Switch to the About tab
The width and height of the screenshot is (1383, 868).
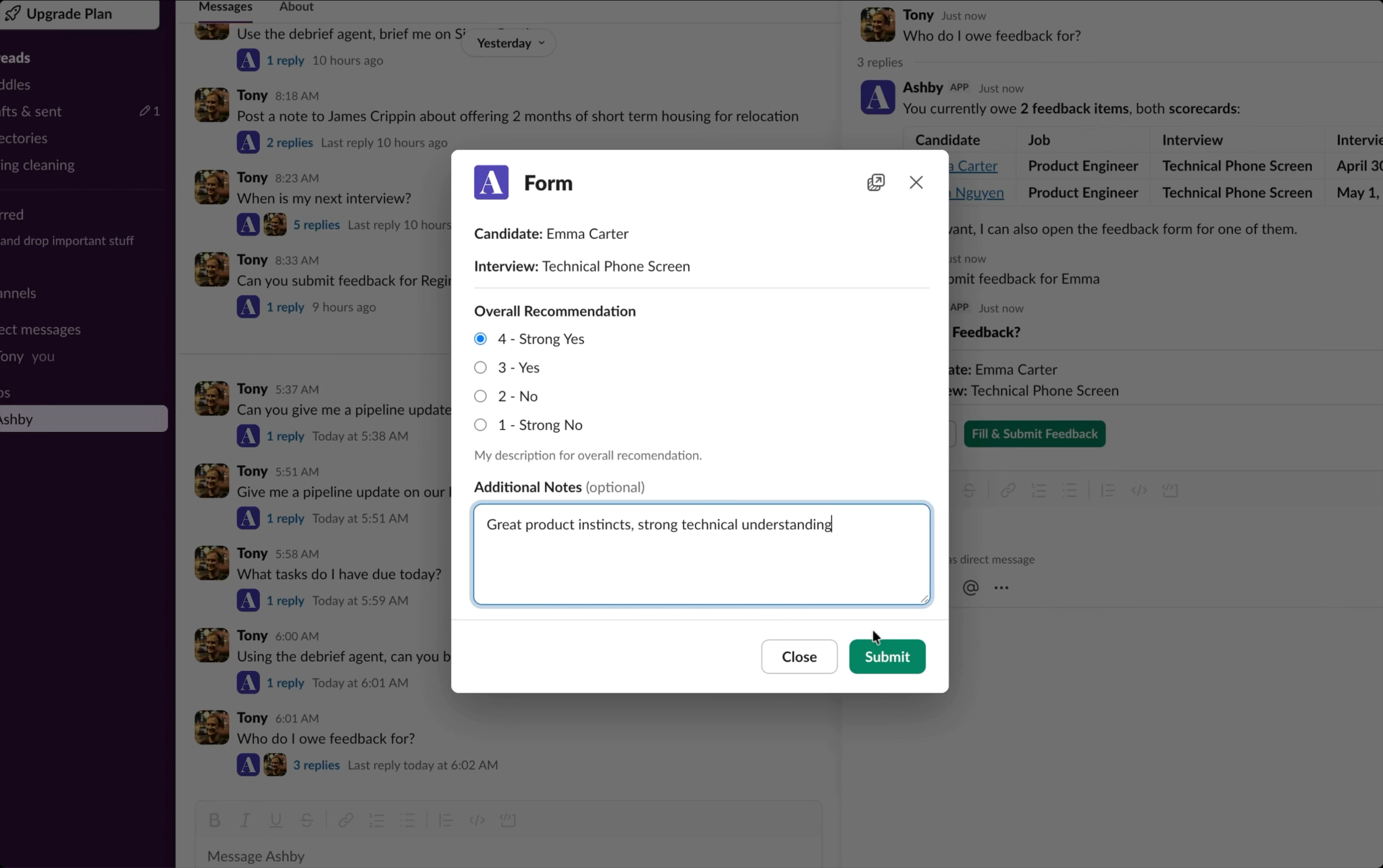coord(296,7)
